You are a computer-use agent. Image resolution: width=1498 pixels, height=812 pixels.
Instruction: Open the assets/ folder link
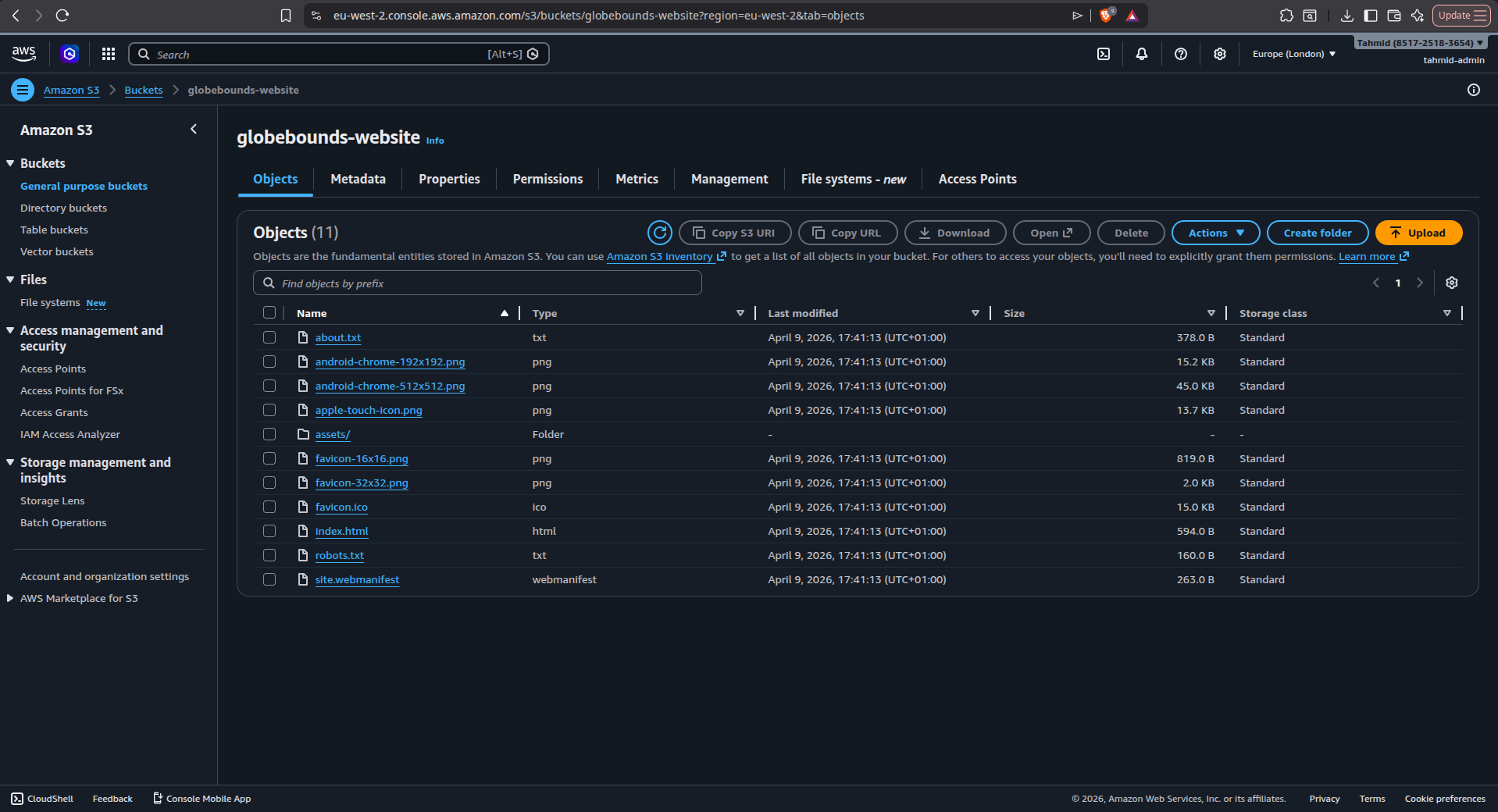pos(333,434)
